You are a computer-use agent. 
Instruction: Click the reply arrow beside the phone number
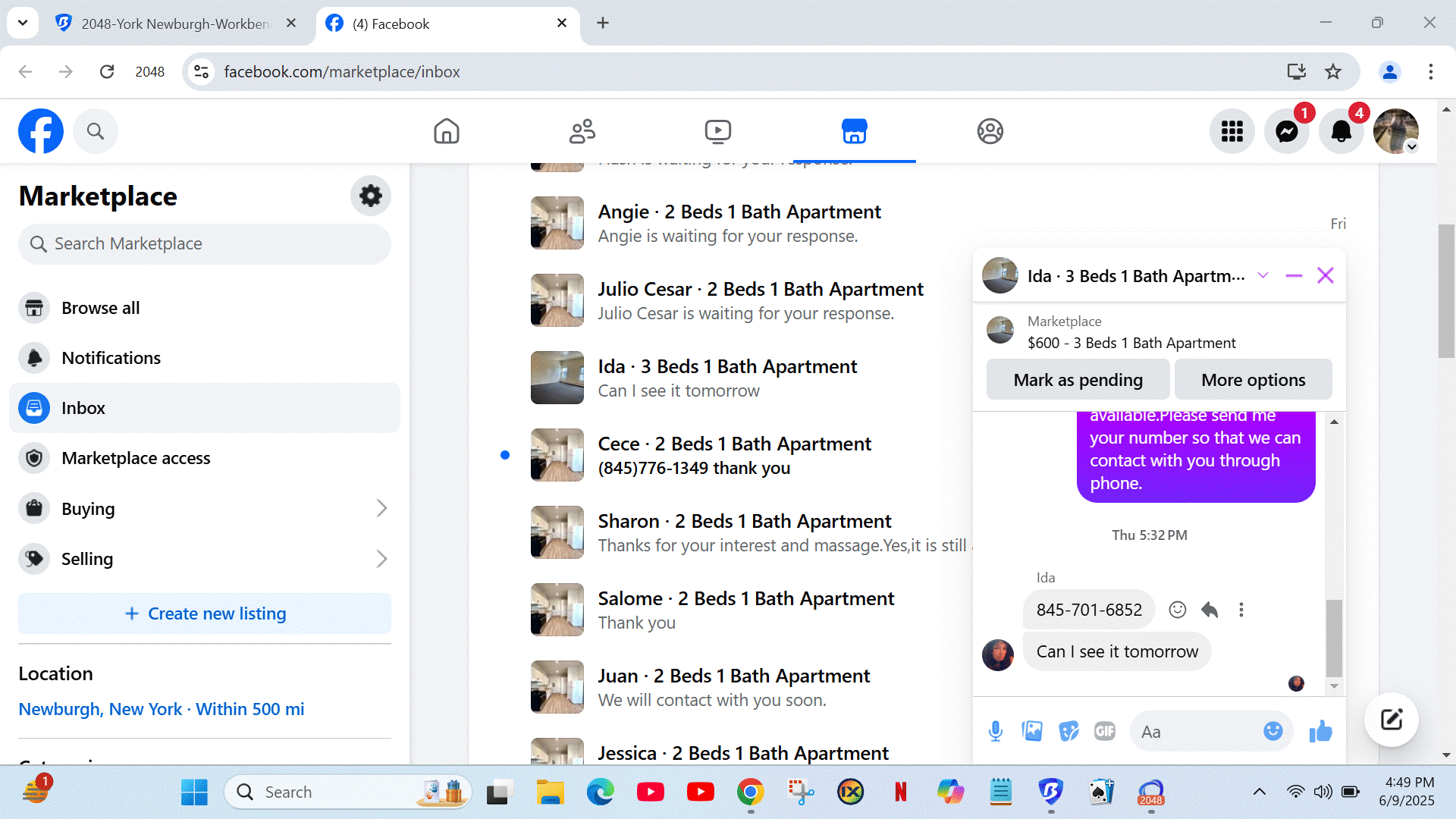(1210, 610)
